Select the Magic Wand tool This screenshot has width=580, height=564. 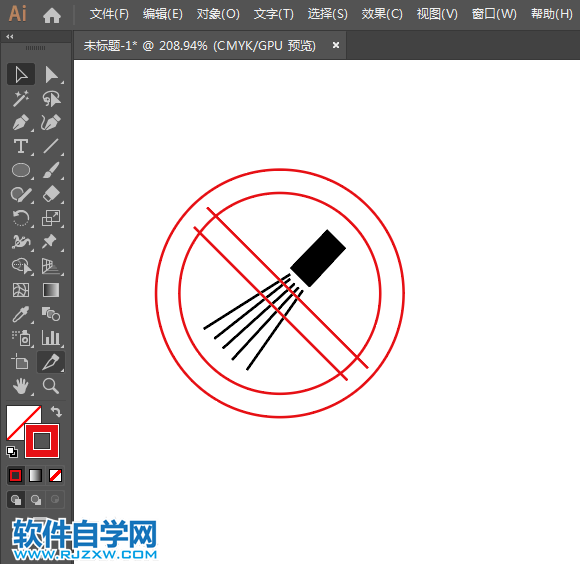(21, 98)
